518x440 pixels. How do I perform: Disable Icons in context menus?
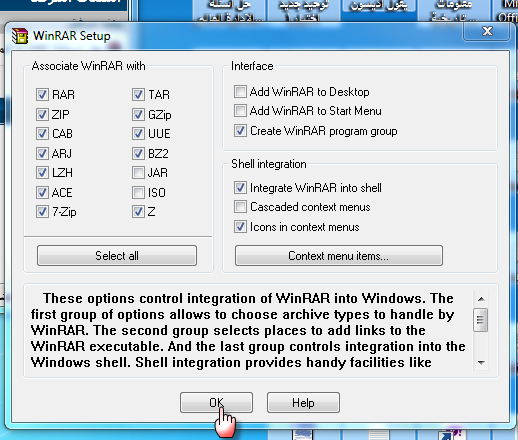(x=240, y=227)
